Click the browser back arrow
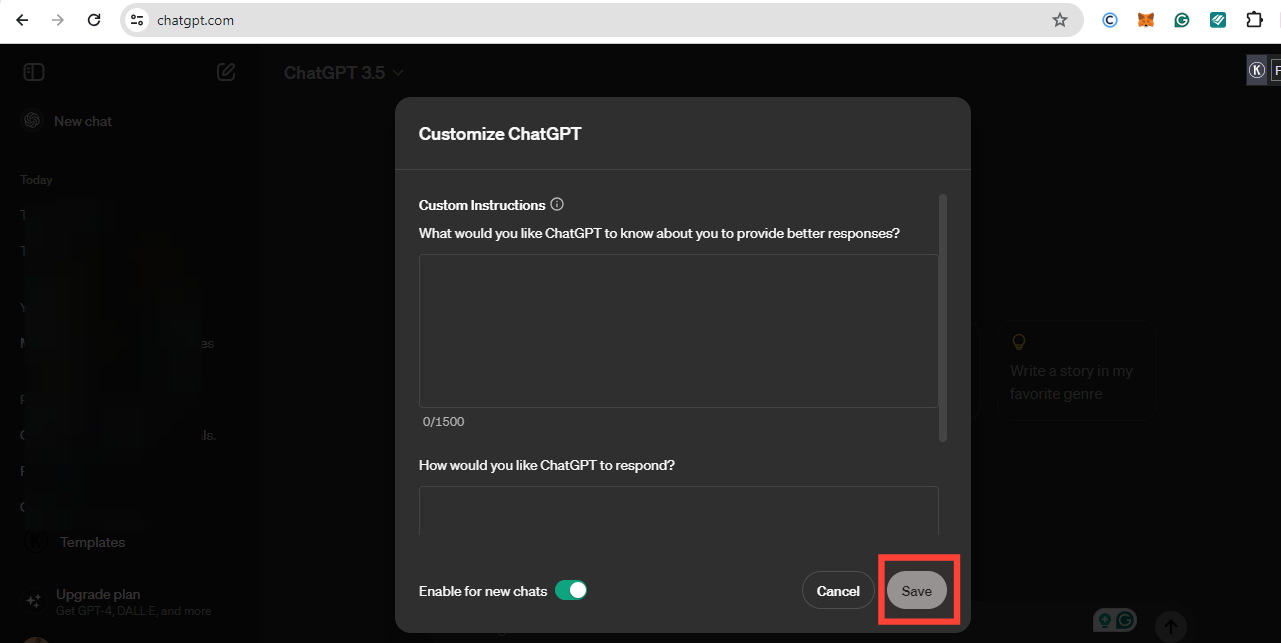This screenshot has height=643, width=1281. (22, 20)
